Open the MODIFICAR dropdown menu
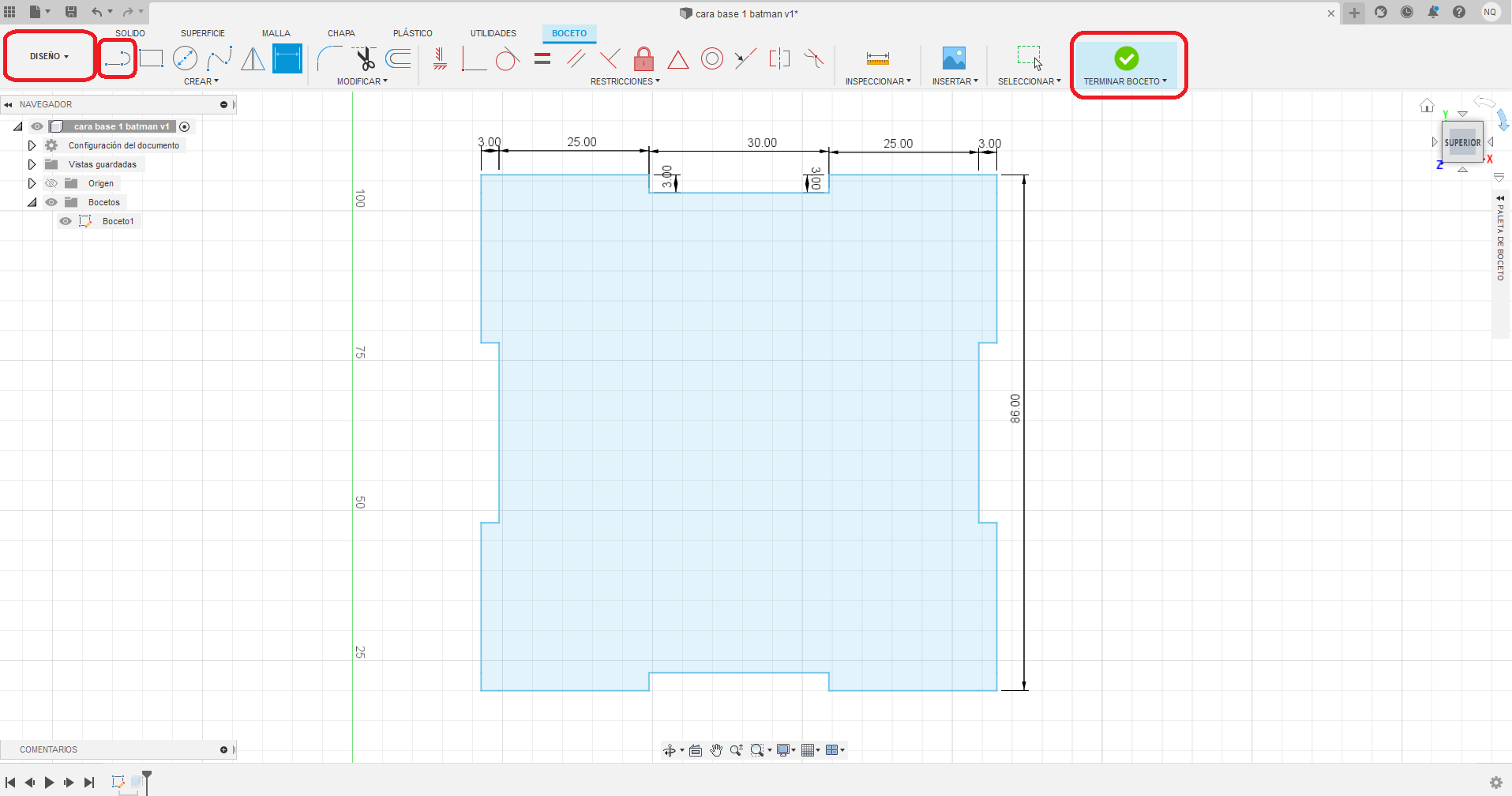 (x=362, y=81)
